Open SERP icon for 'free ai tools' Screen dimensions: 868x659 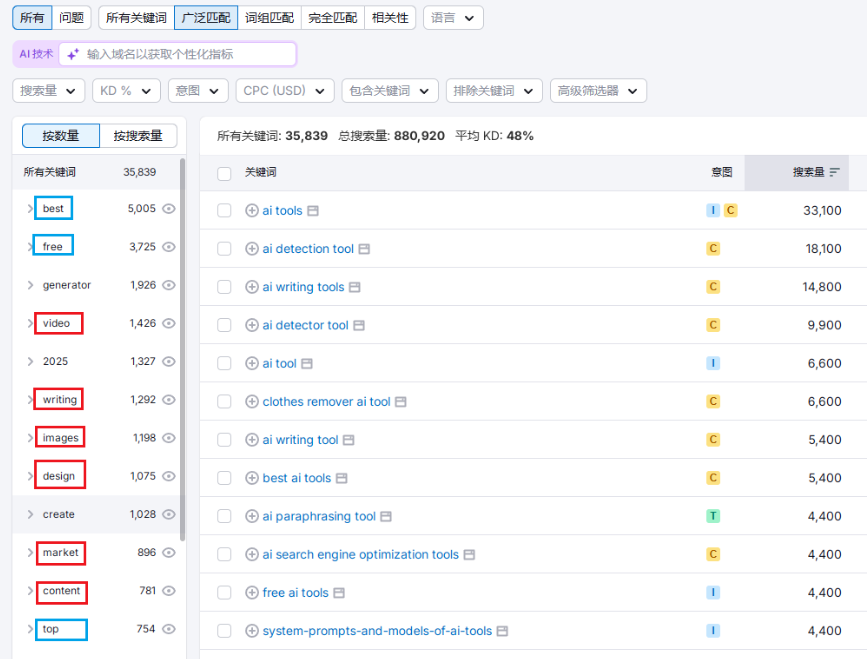point(338,593)
